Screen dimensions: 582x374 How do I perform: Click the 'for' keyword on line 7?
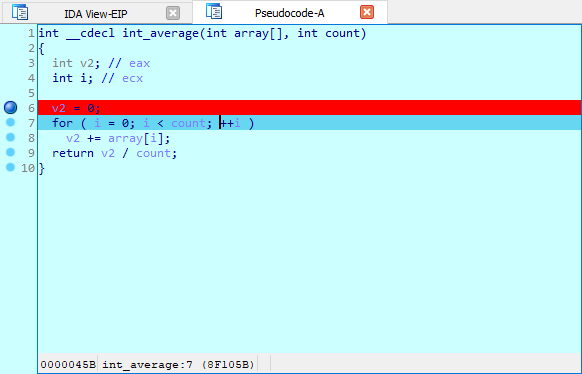coord(62,123)
